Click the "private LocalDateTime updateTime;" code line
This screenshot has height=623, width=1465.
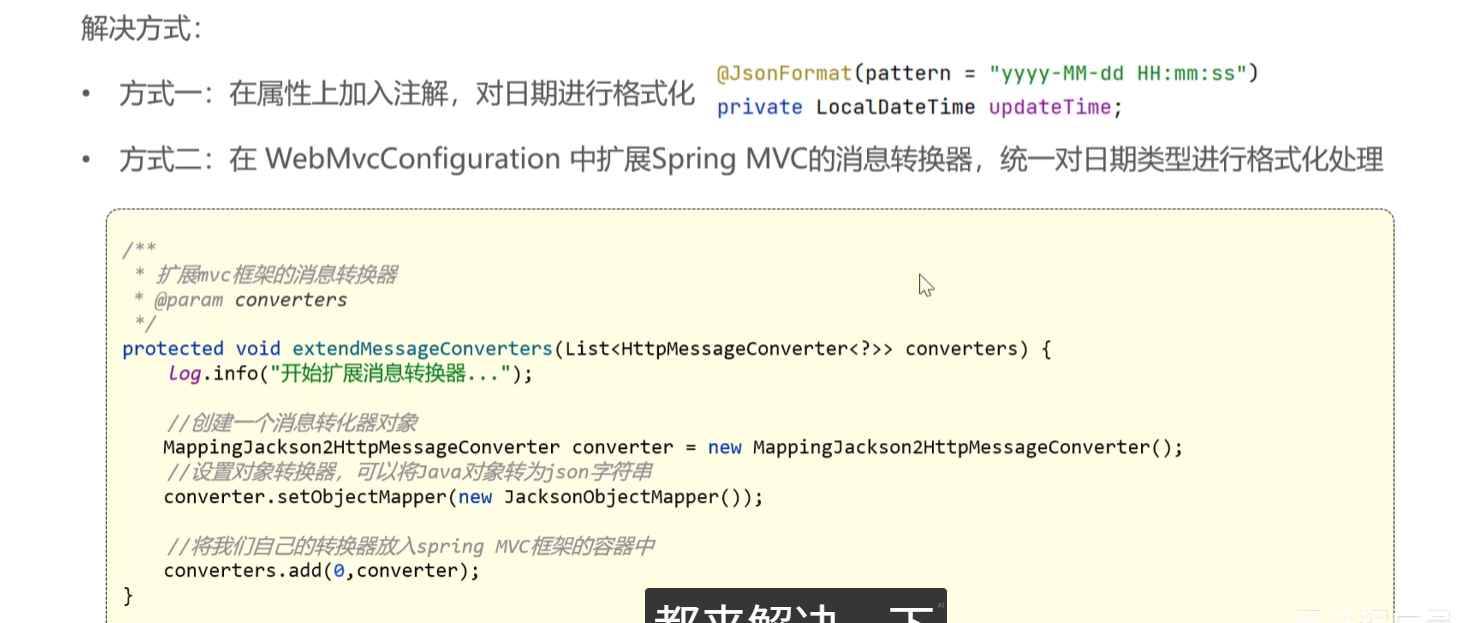[920, 107]
